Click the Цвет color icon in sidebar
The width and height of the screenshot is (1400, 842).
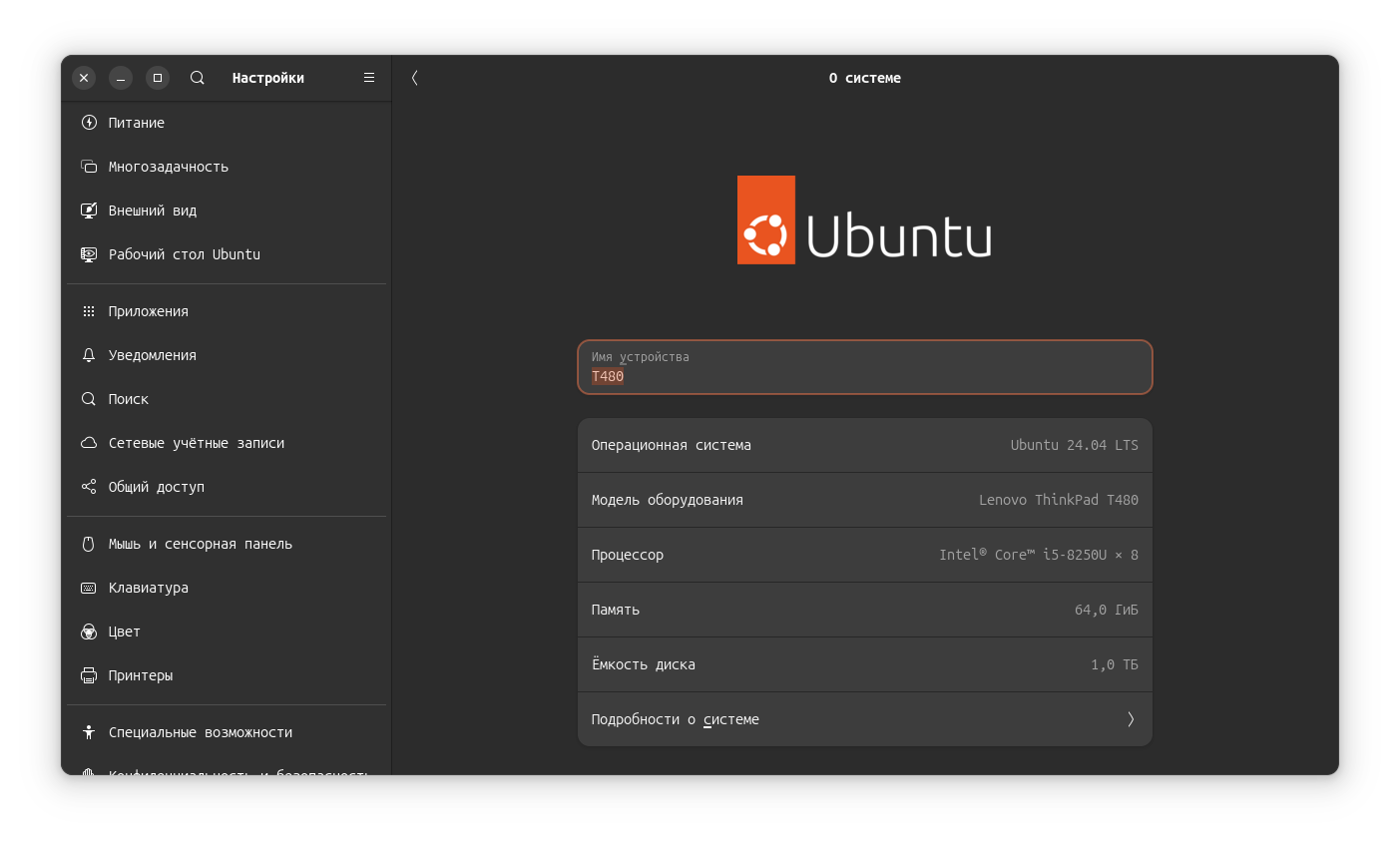[89, 631]
